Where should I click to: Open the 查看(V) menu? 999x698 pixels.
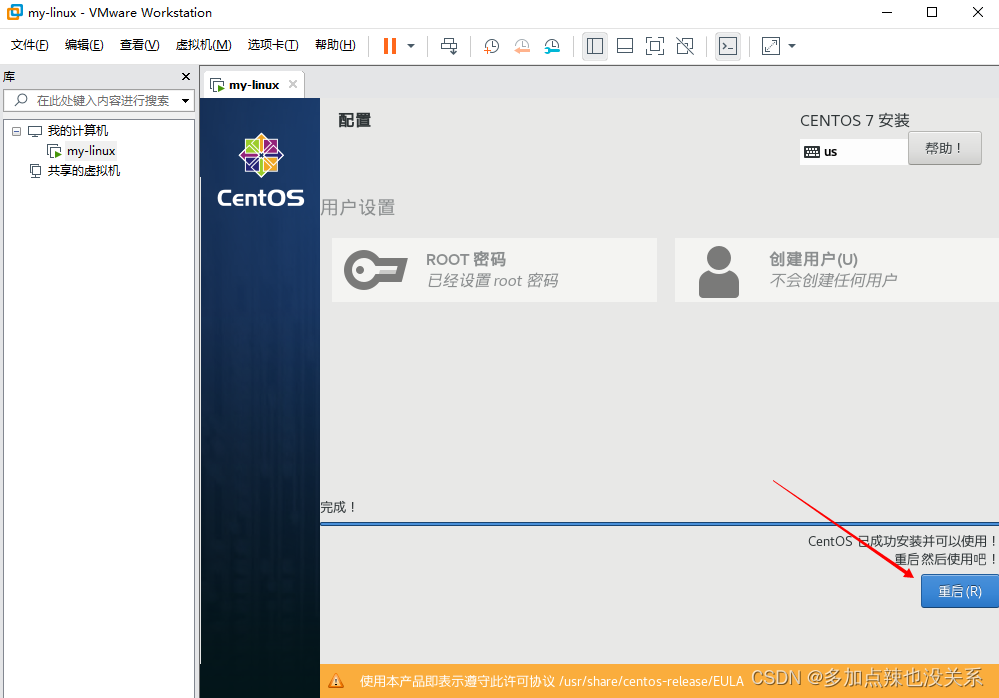tap(140, 45)
